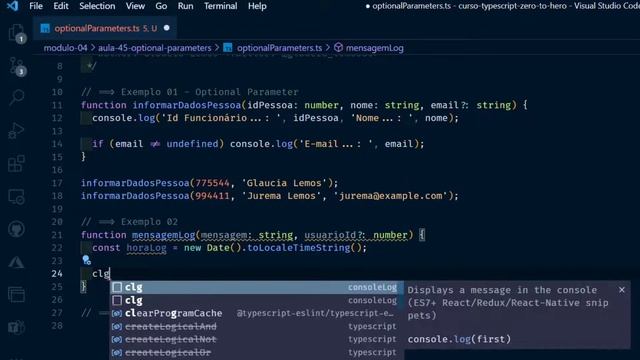The height and width of the screenshot is (360, 640).
Task: Choose createLogicalOr suggestion
Action: [x=257, y=352]
